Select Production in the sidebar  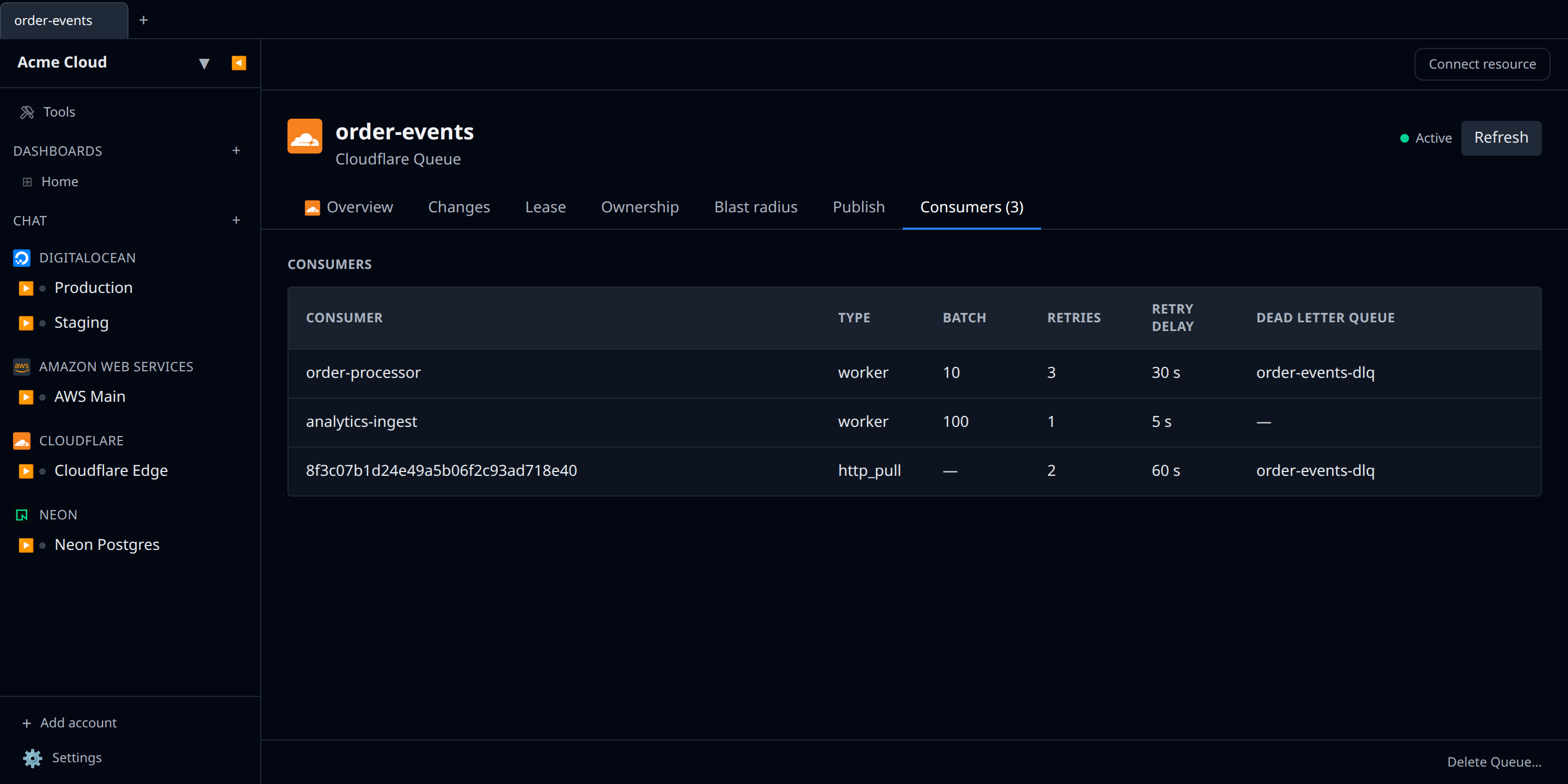[93, 287]
